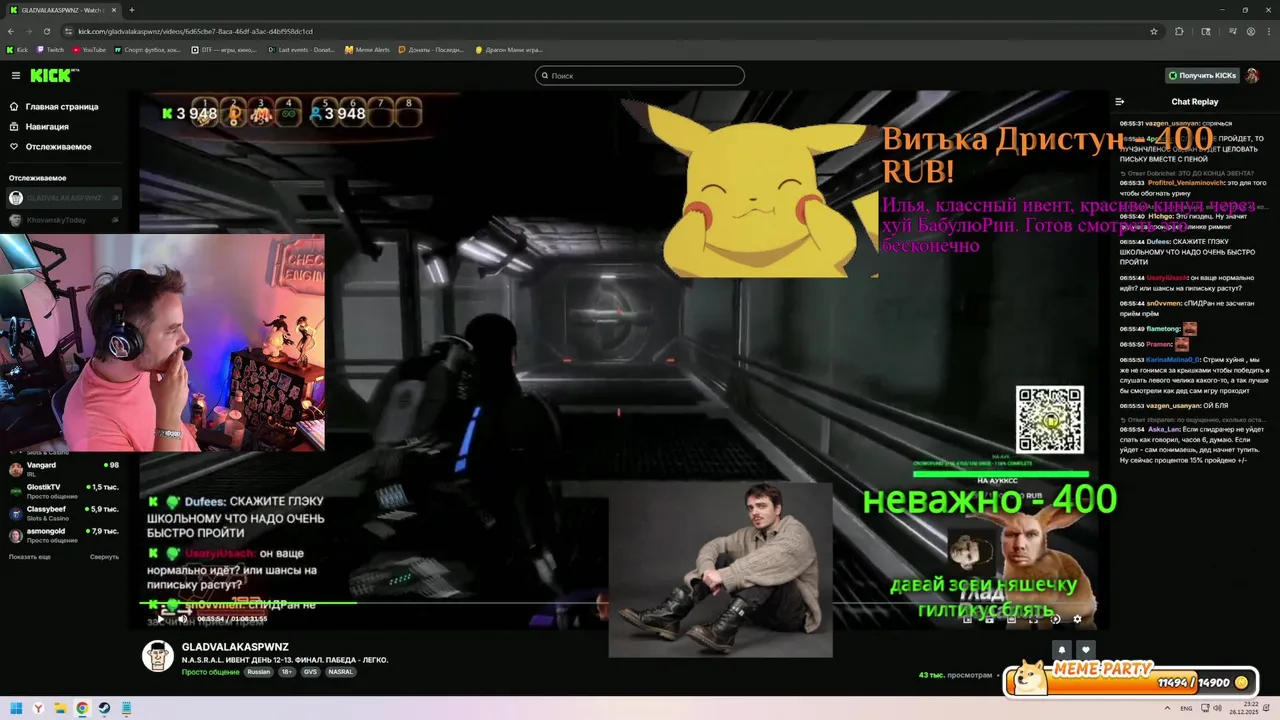Click the bell notification button below the video
The width and height of the screenshot is (1280, 720).
click(1062, 650)
